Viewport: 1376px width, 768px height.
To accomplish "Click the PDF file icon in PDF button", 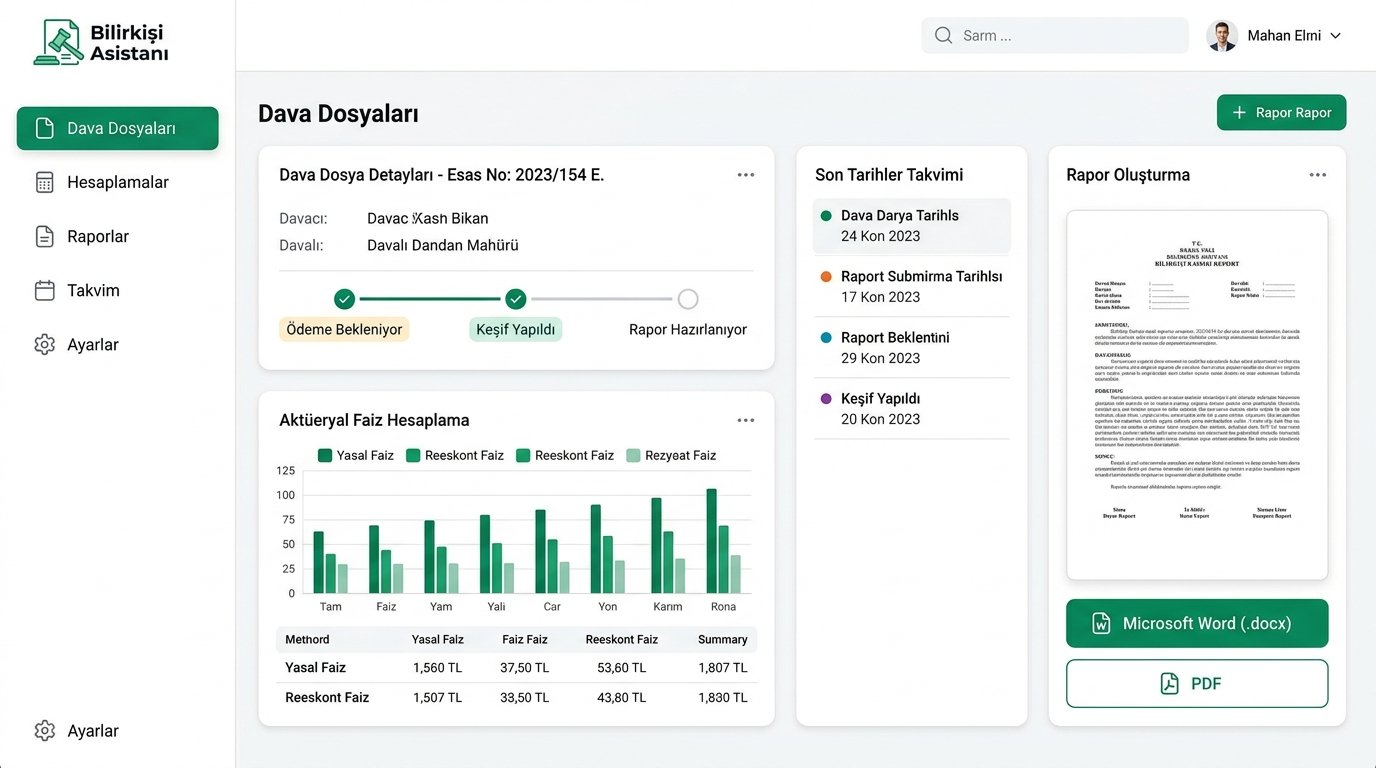I will pos(1169,684).
